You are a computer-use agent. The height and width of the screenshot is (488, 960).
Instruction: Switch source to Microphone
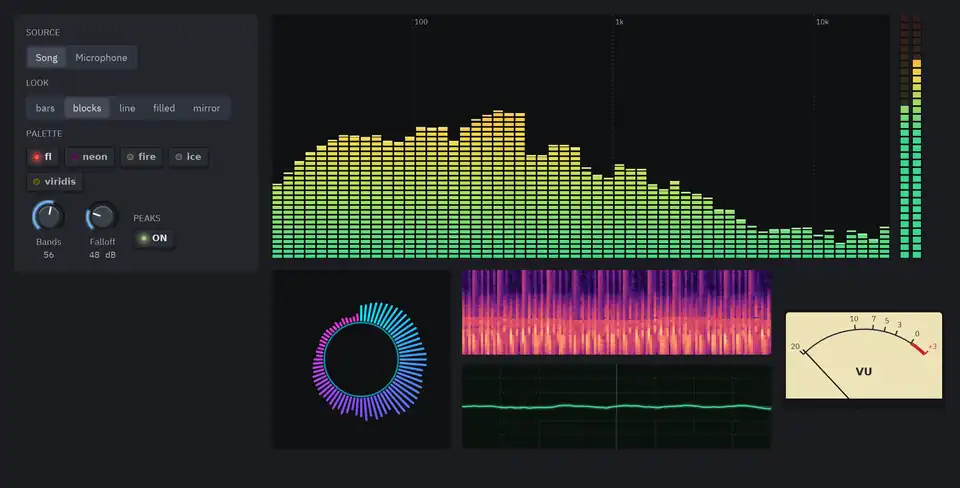pyautogui.click(x=101, y=58)
